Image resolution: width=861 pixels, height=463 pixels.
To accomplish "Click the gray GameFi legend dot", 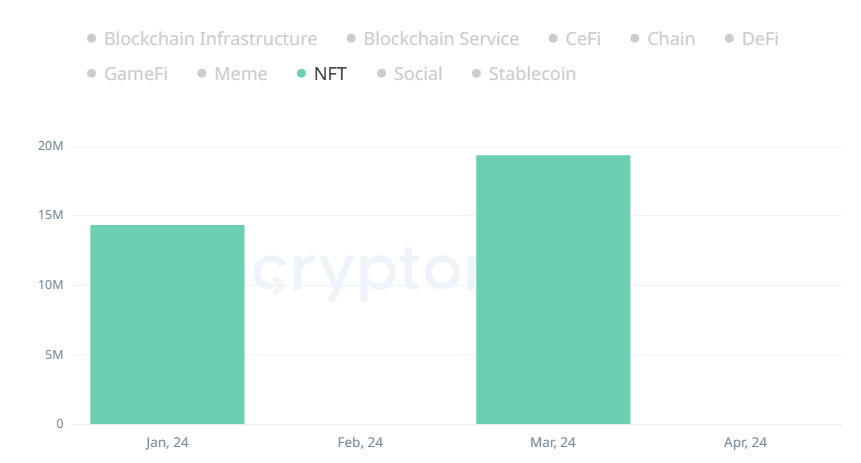I will 92,74.
